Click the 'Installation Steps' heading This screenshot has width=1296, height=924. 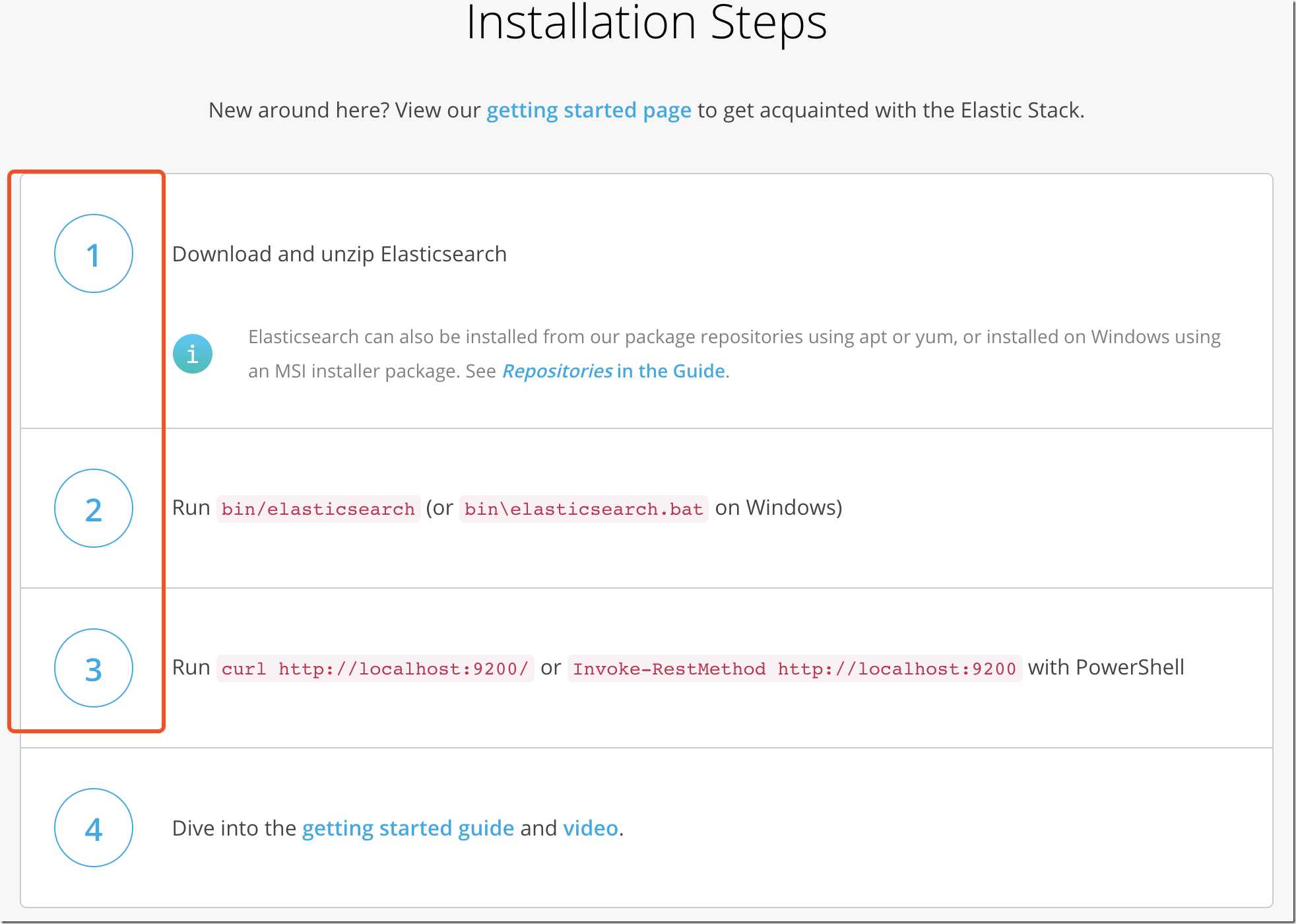click(647, 23)
